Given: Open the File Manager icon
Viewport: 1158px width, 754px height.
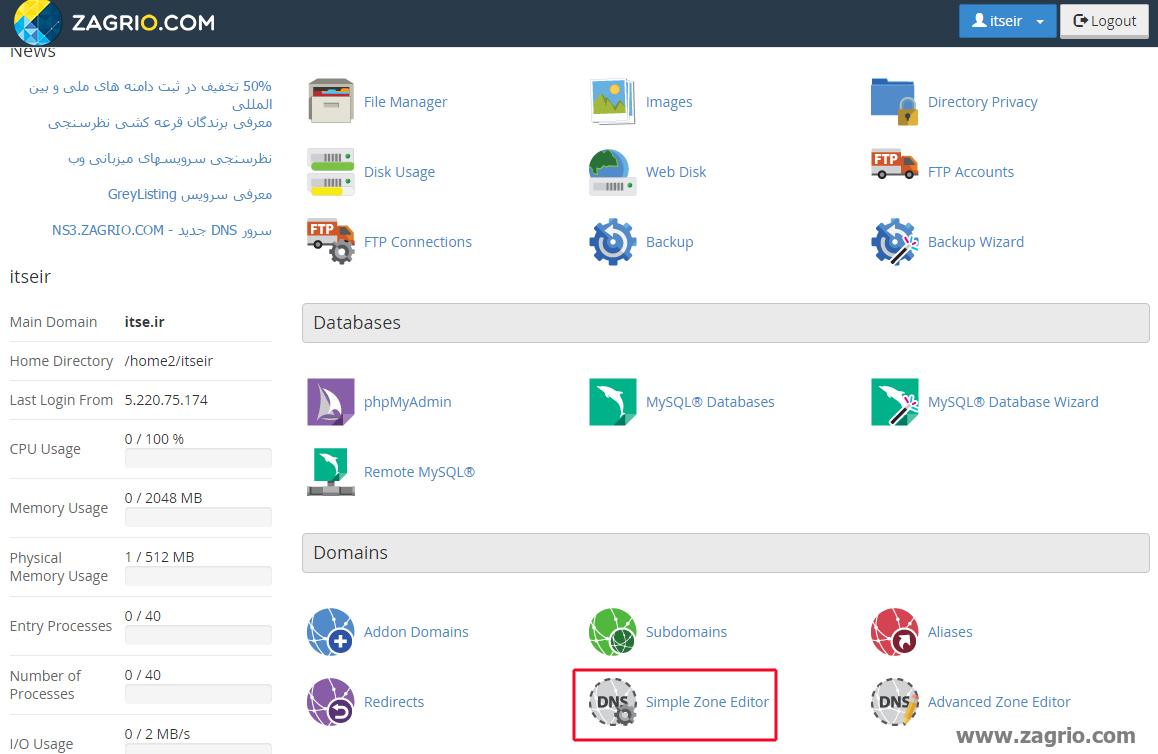Looking at the screenshot, I should 331,101.
